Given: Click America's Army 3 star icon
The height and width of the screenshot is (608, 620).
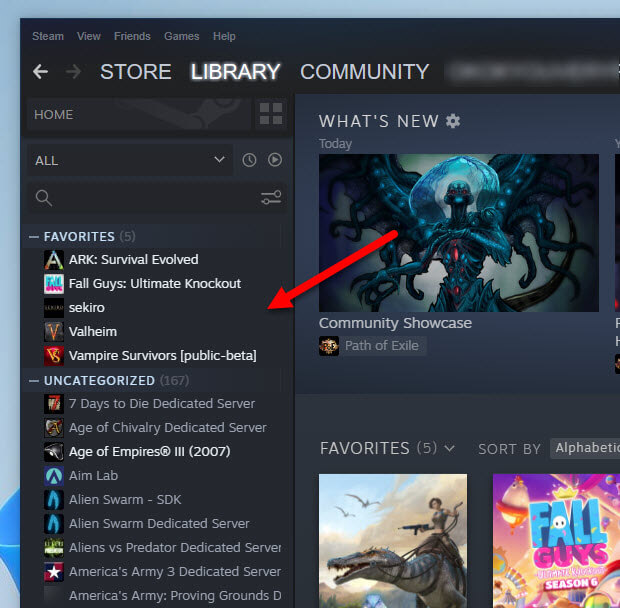Looking at the screenshot, I should (x=54, y=572).
